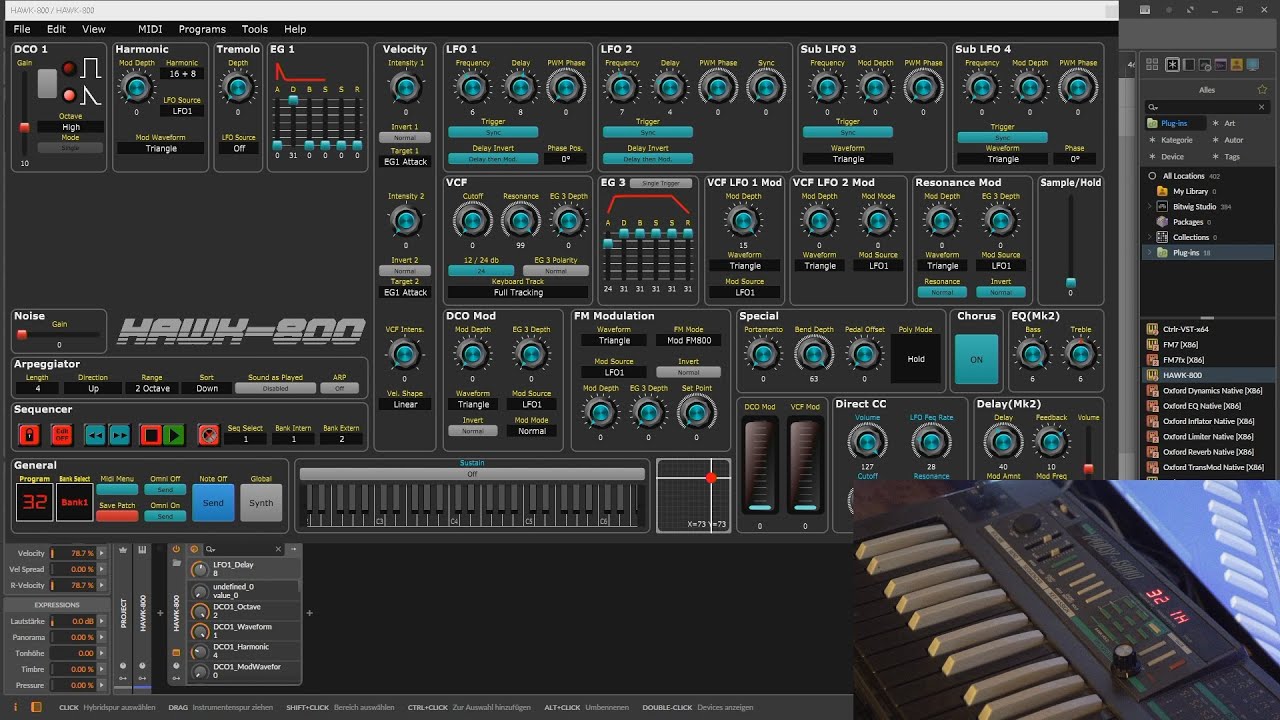
Task: Select the asterisk browser tab icon
Action: click(1172, 65)
